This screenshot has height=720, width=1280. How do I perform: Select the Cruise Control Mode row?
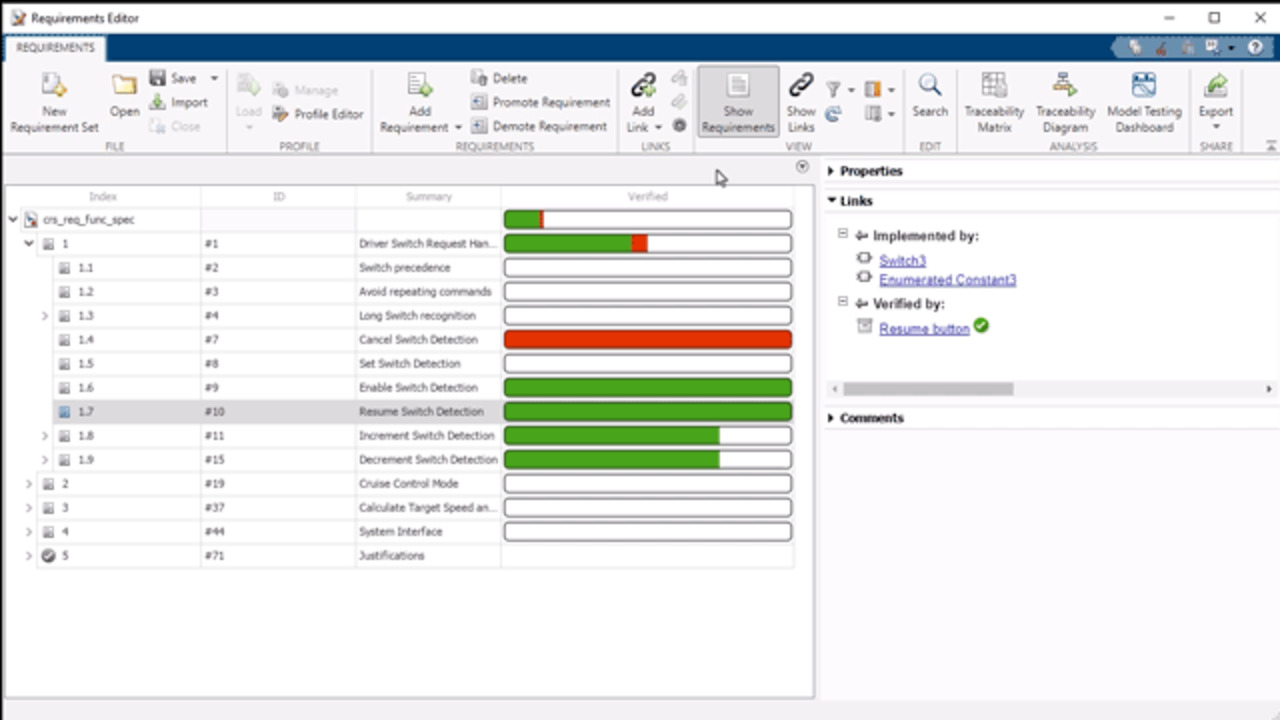coord(408,484)
